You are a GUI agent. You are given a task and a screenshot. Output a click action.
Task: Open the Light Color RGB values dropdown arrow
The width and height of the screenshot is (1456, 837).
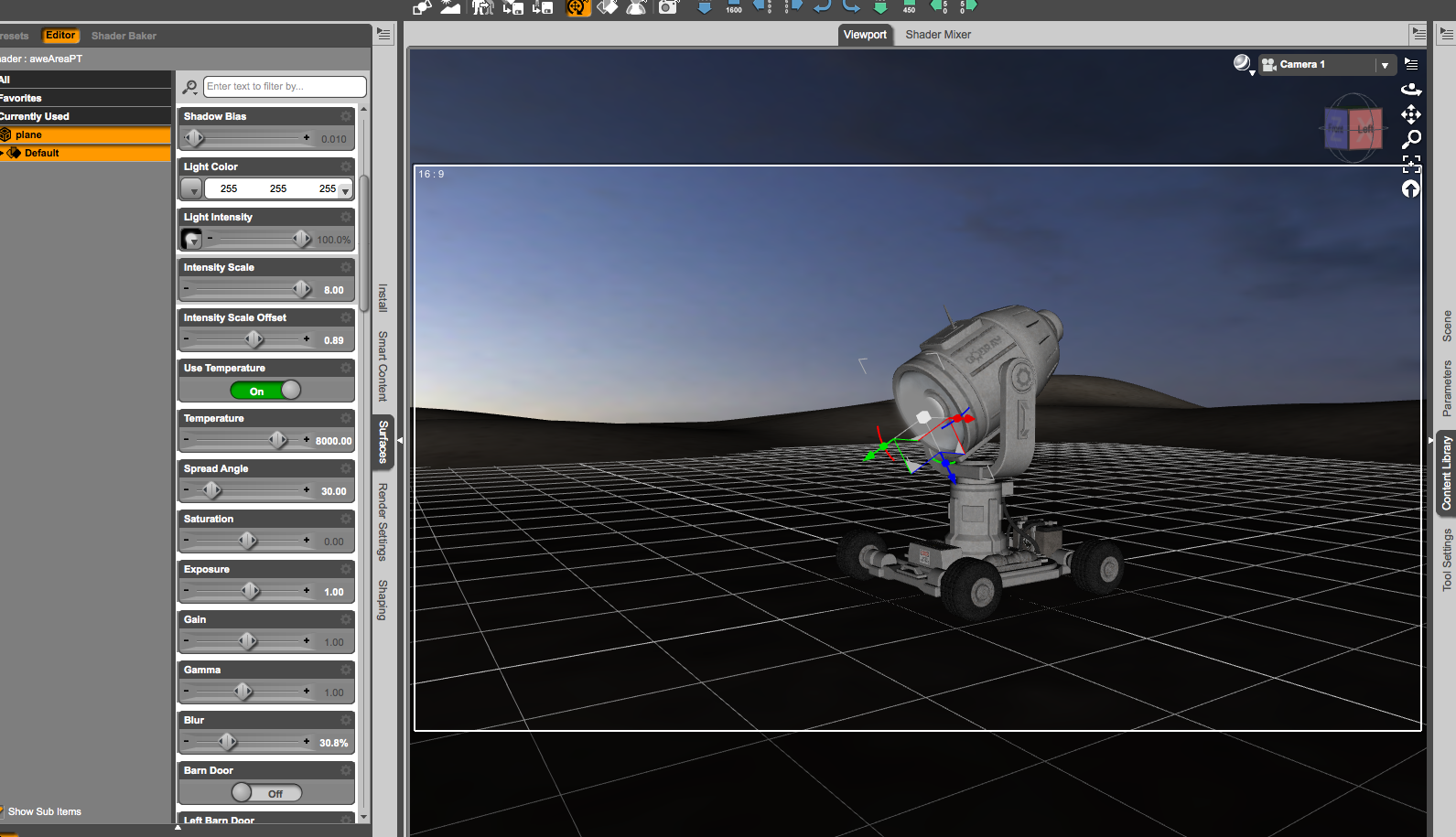tap(345, 190)
